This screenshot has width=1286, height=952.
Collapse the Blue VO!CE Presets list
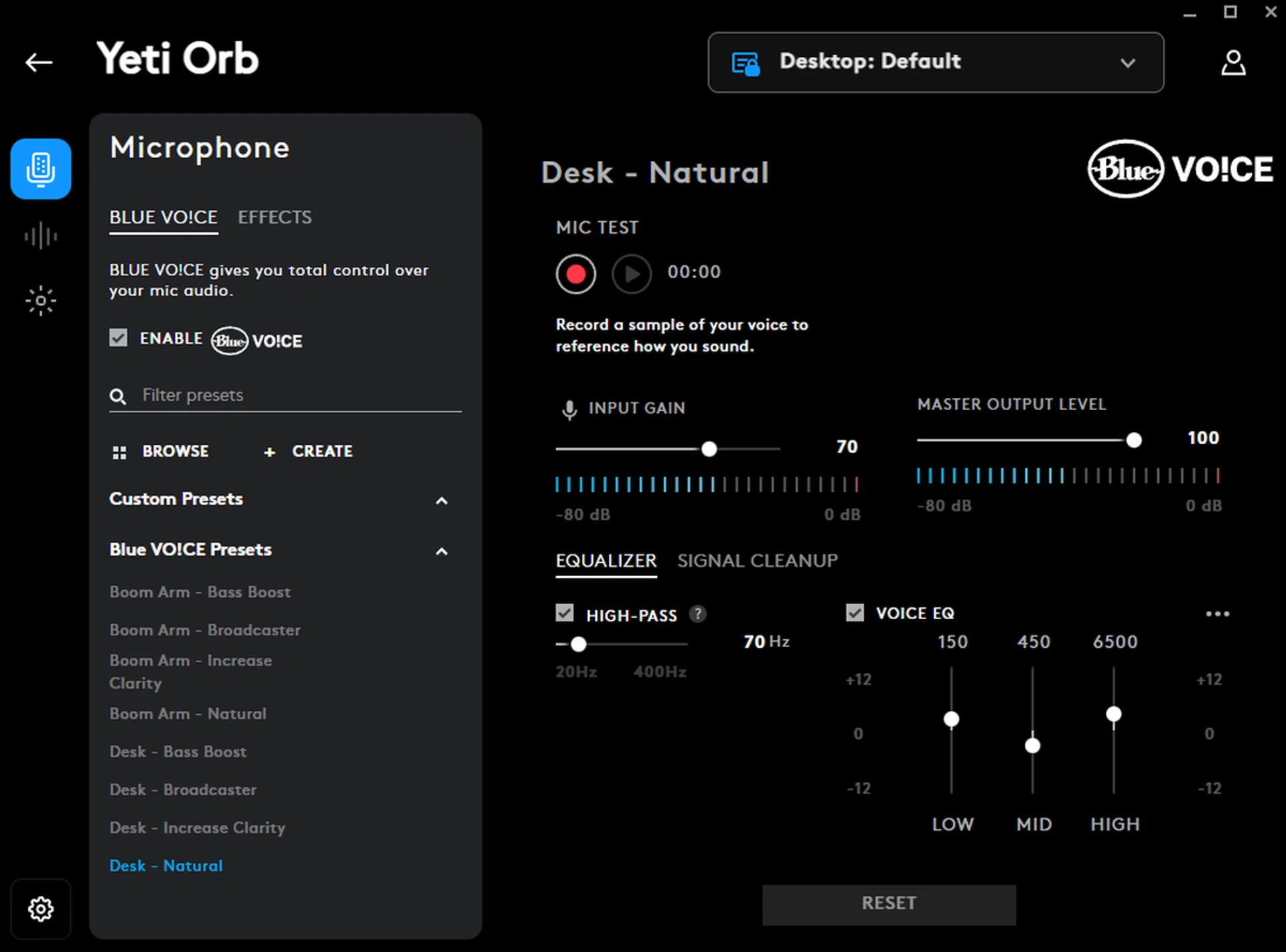tap(441, 551)
